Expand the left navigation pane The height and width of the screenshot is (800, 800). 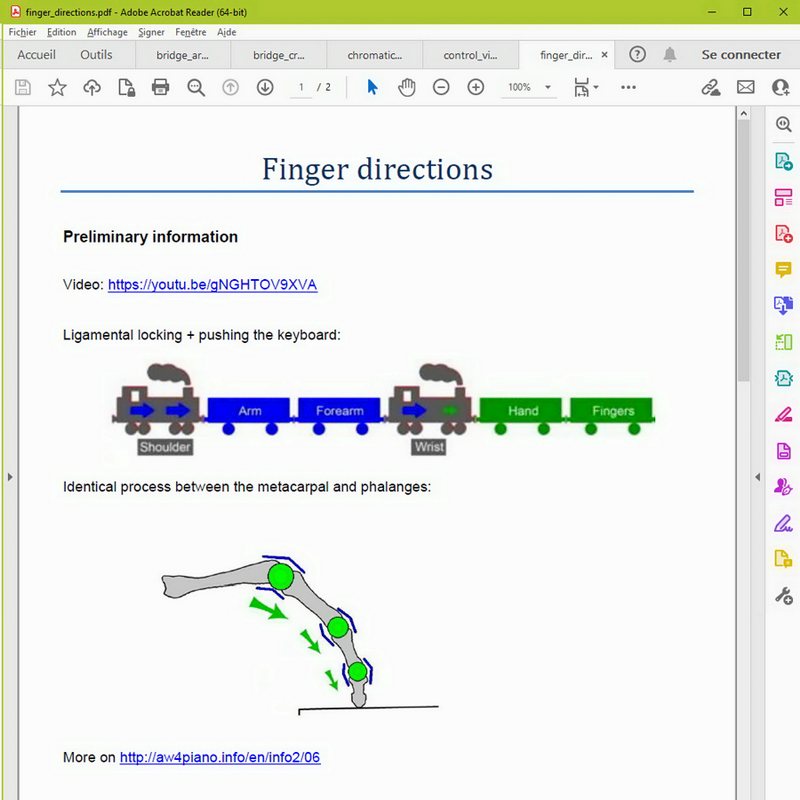click(9, 477)
